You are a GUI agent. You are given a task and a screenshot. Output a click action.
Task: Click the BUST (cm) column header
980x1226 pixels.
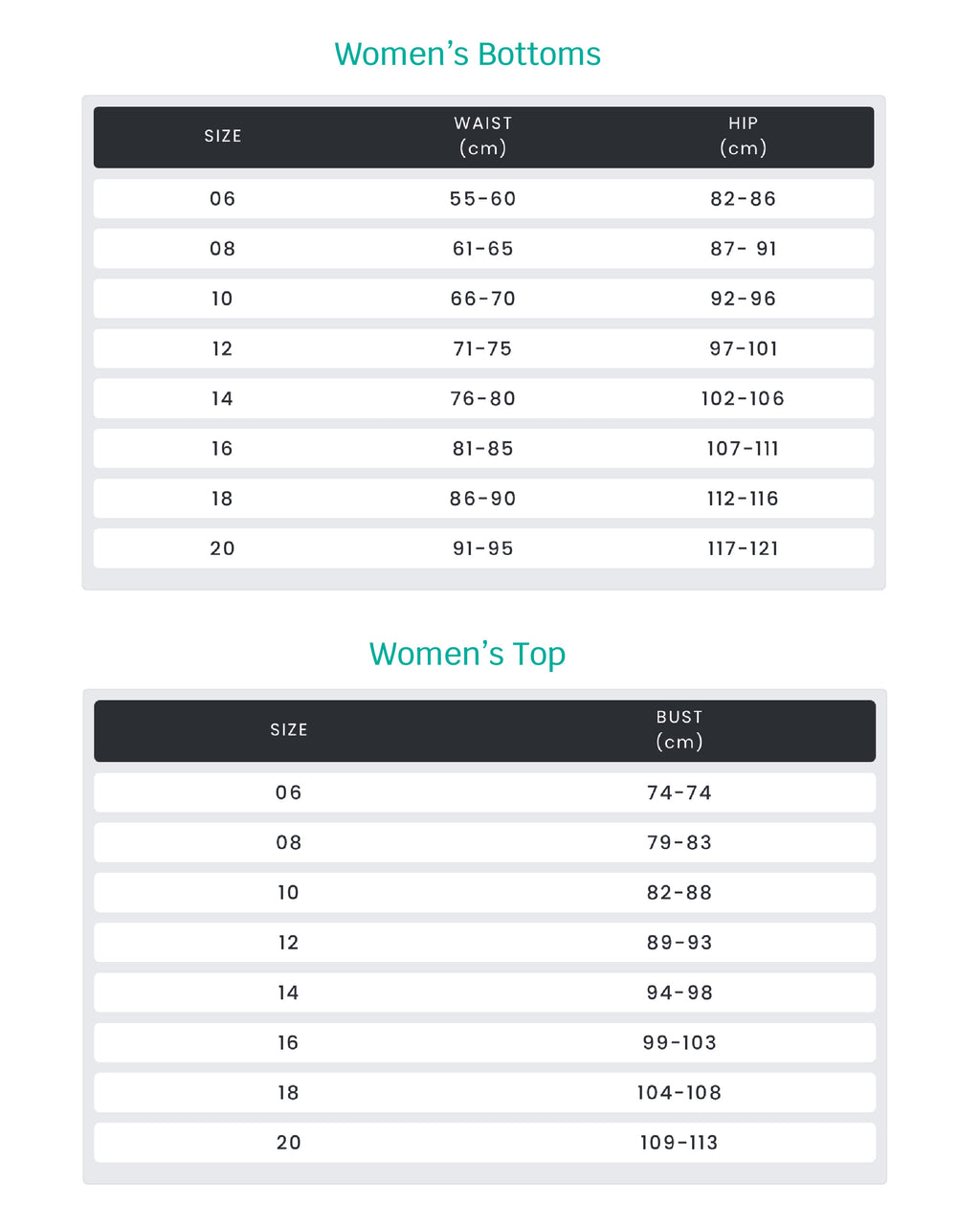point(679,729)
